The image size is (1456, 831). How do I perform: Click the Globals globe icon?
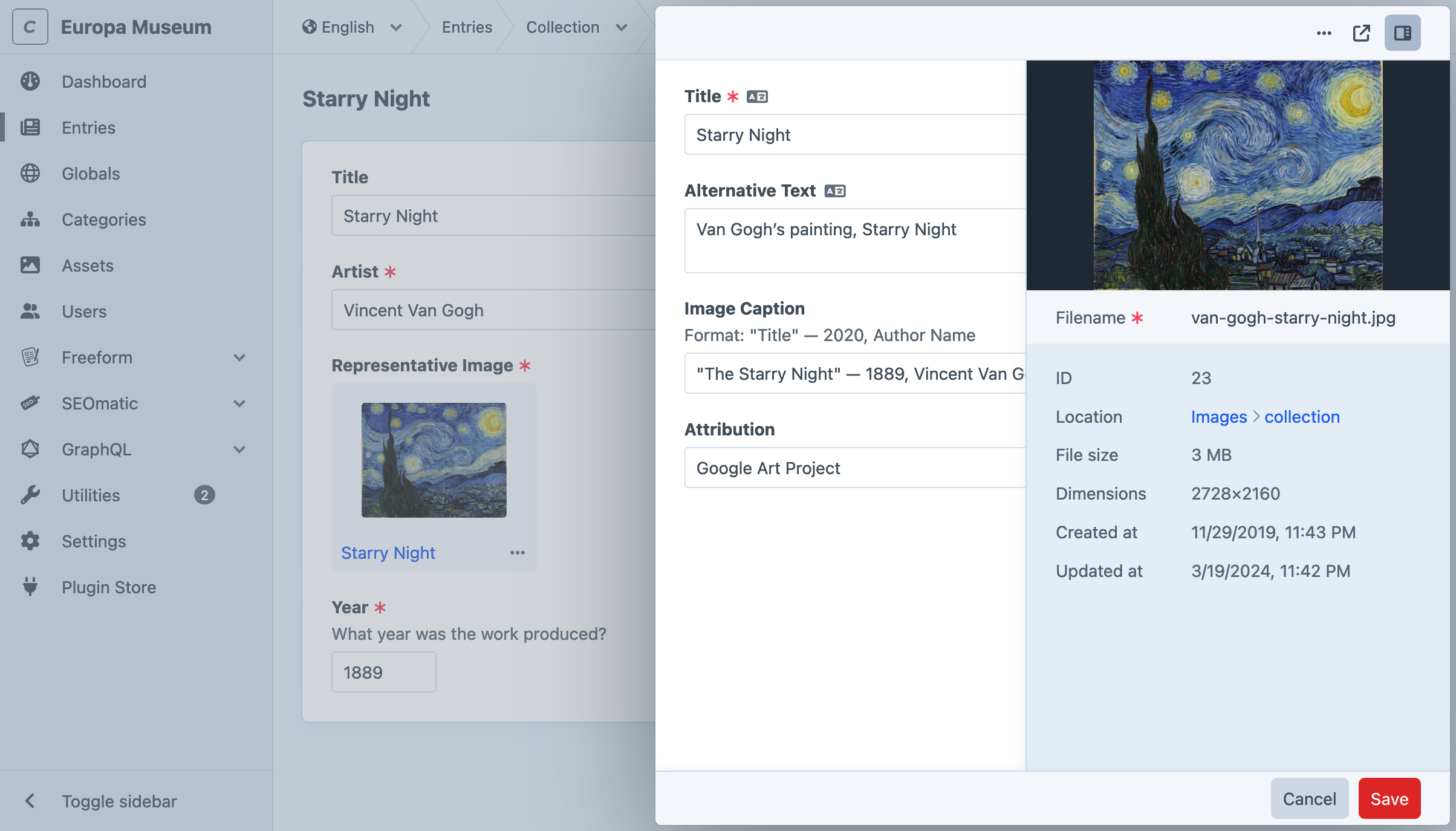click(30, 174)
